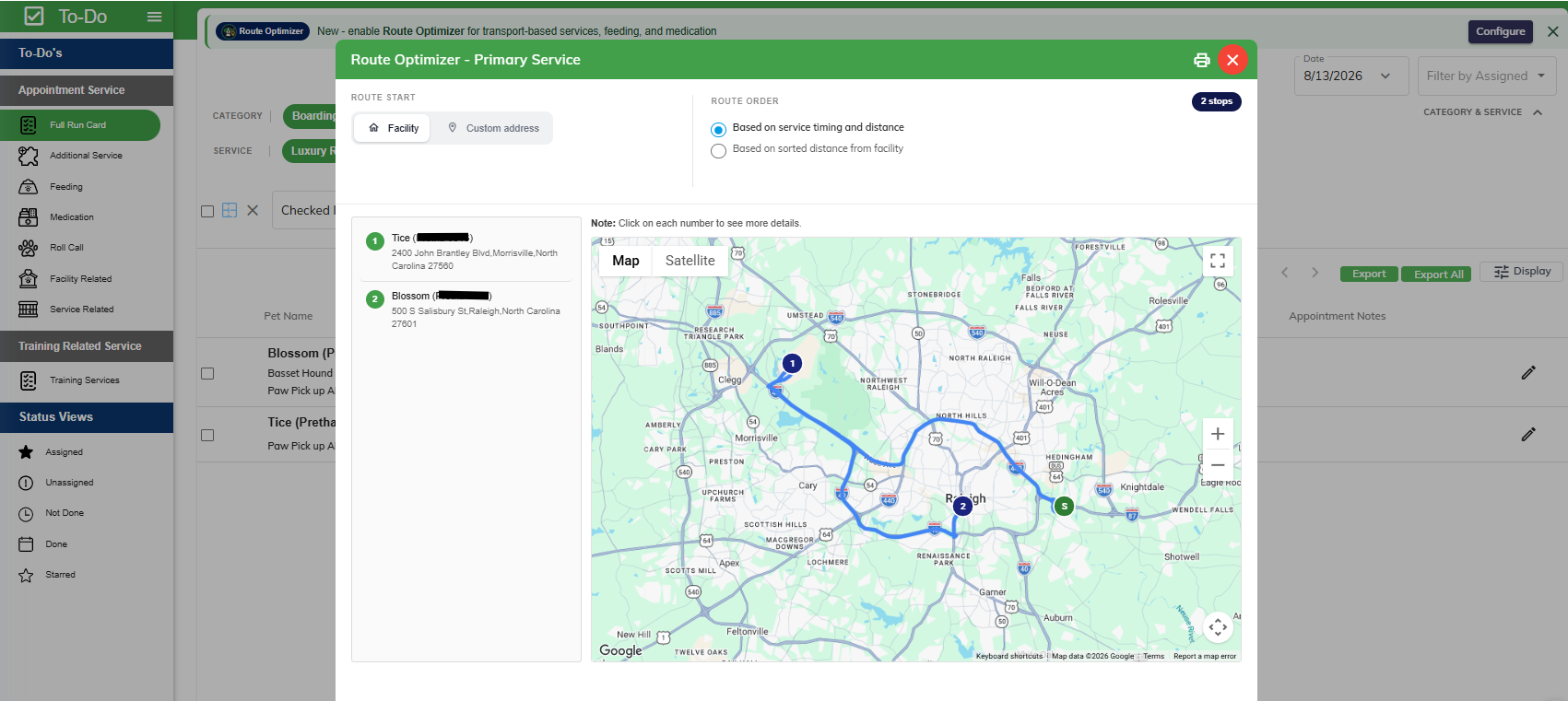Image resolution: width=1568 pixels, height=701 pixels.
Task: Click map marker 2 near Raleigh
Action: tap(962, 506)
